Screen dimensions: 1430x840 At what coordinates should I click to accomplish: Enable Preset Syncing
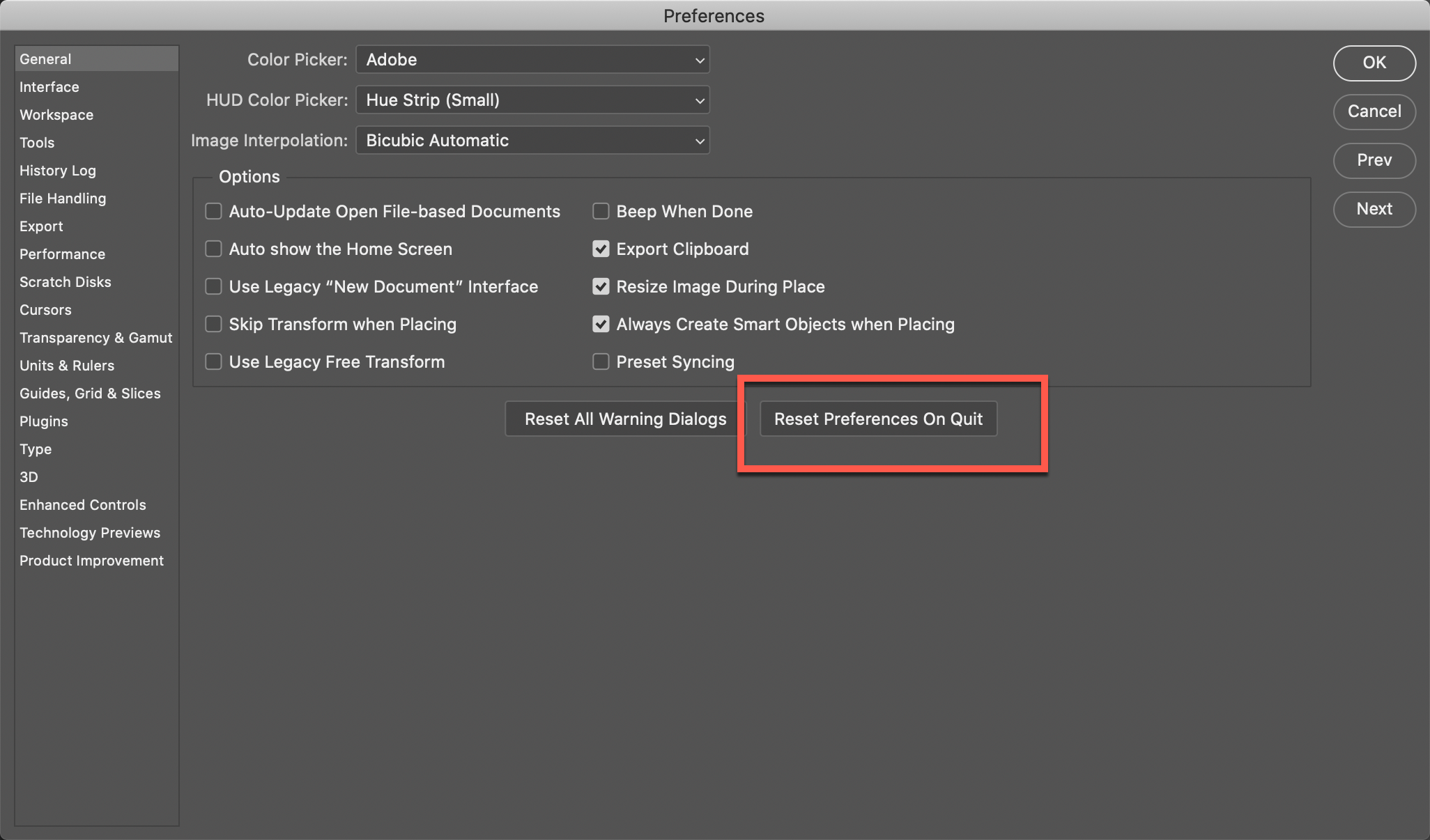tap(601, 361)
